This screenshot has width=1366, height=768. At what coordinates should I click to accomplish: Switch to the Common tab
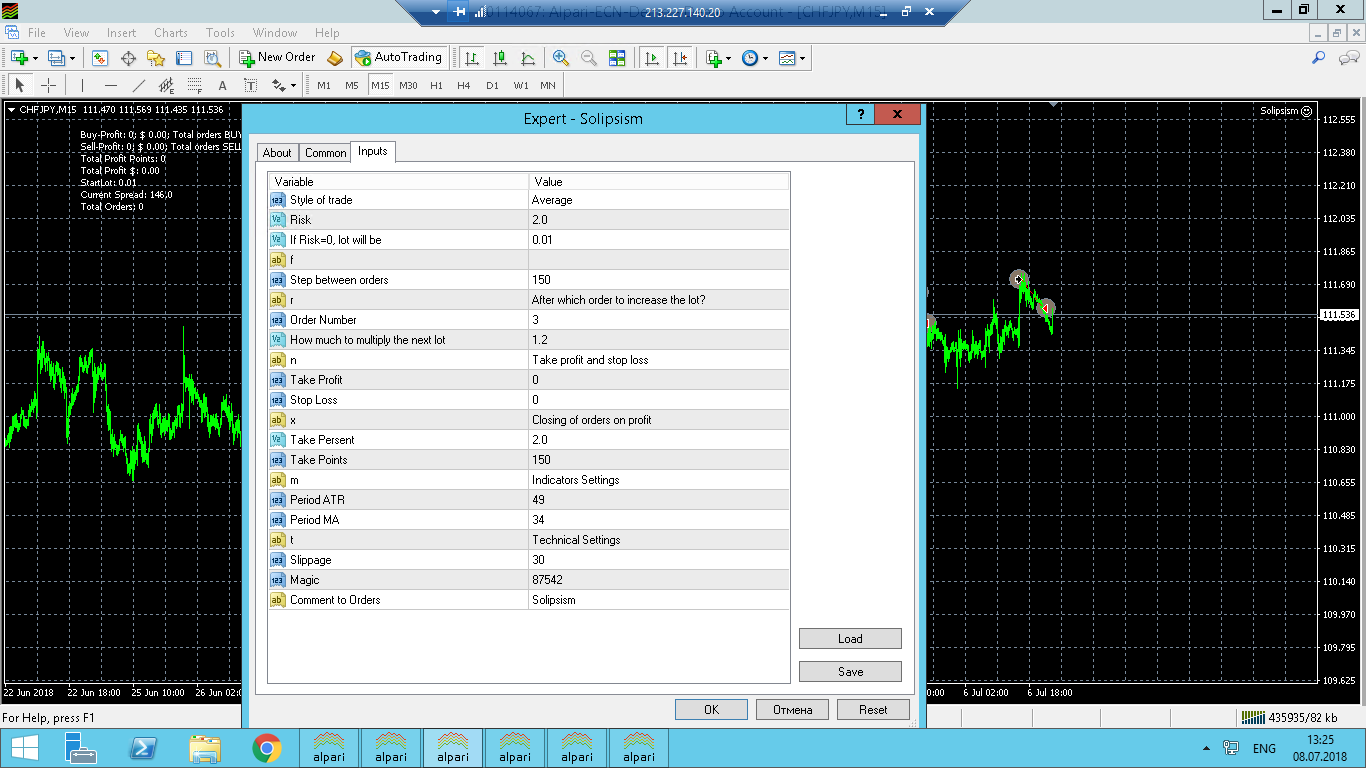pyautogui.click(x=325, y=153)
